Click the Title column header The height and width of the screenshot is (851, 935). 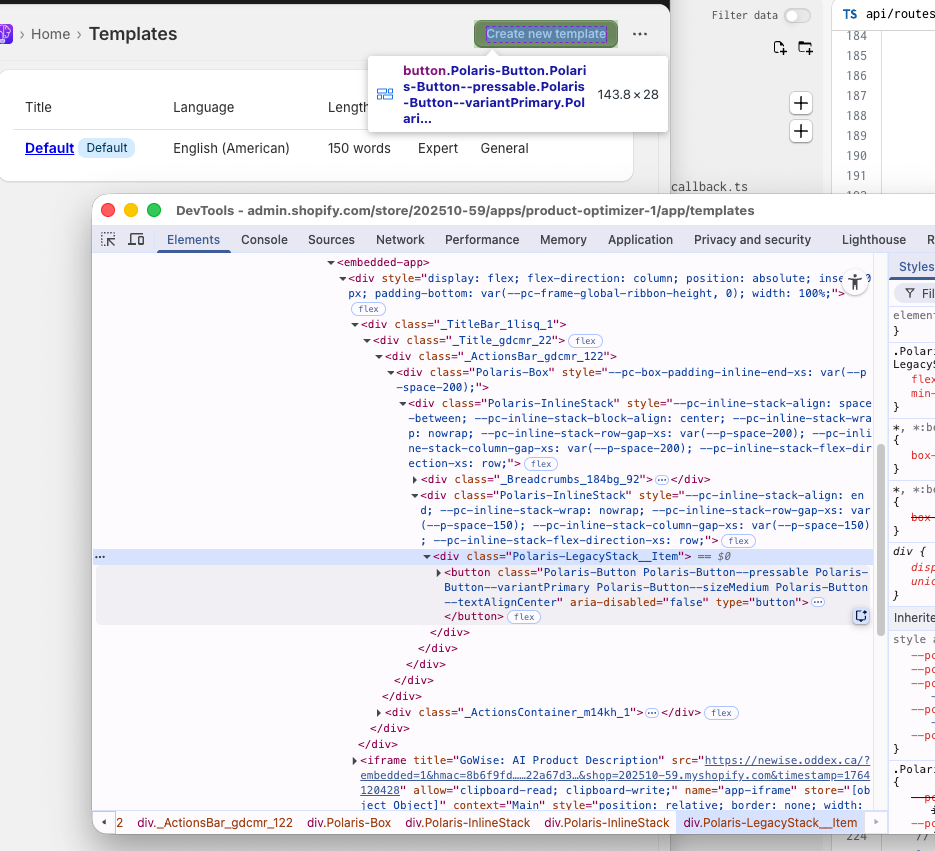click(38, 107)
